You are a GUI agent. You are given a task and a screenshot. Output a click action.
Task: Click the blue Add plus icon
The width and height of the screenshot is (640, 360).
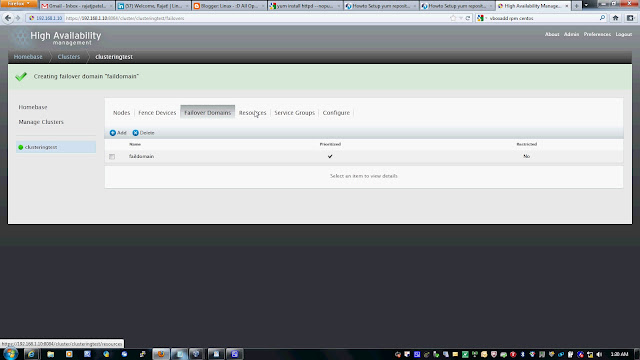[x=113, y=133]
